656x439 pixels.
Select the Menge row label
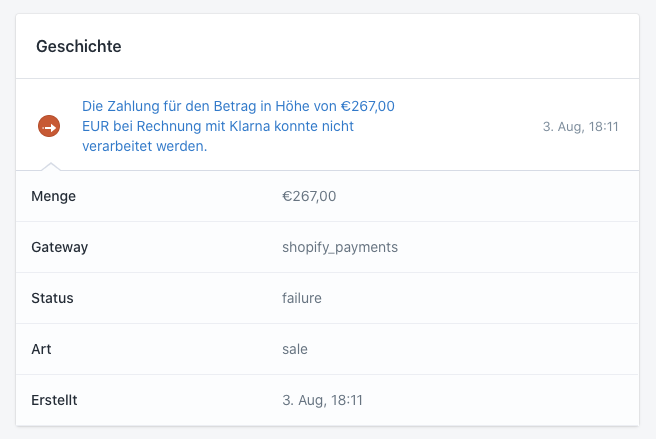54,196
